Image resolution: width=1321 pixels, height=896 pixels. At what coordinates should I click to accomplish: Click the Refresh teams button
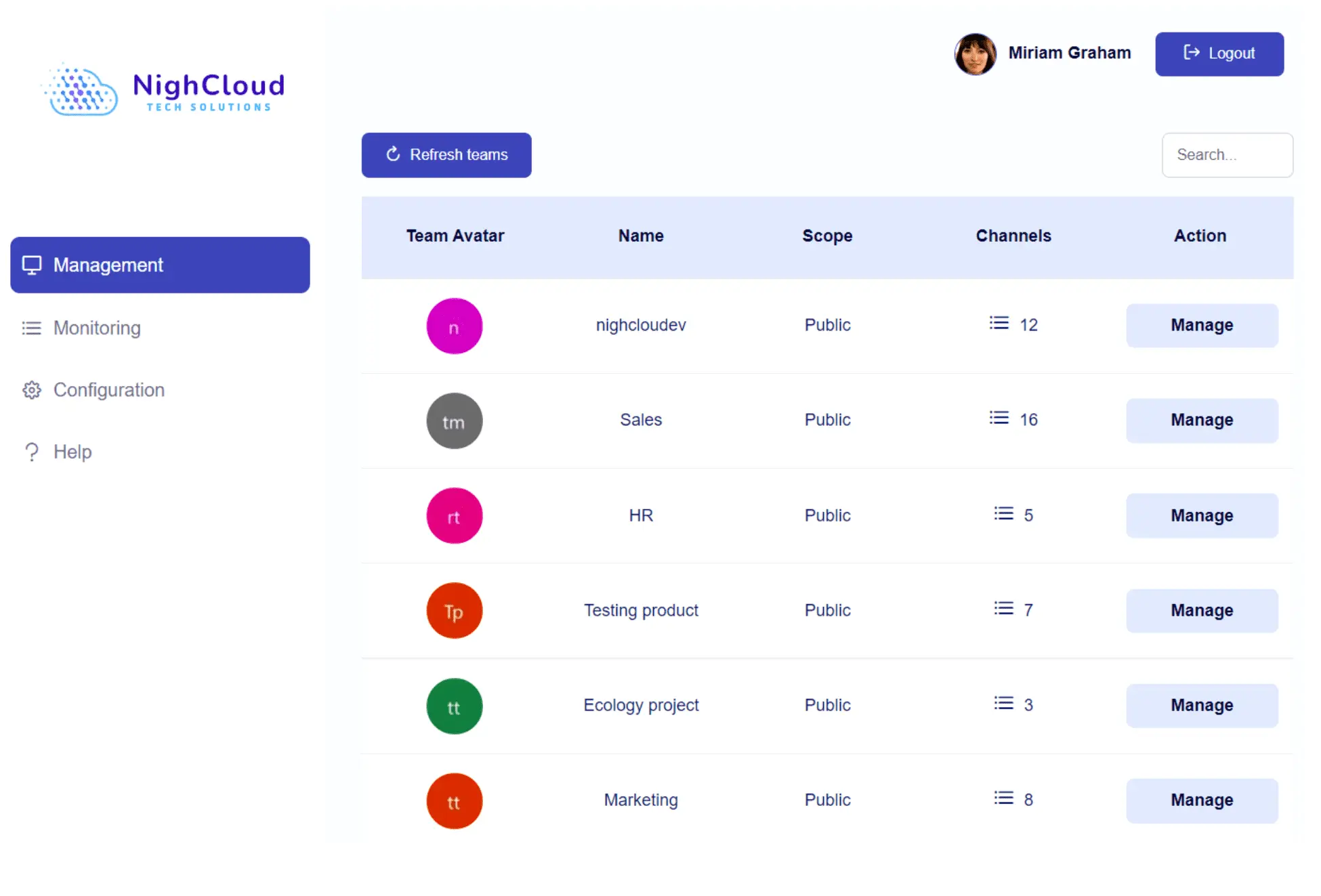pos(446,155)
